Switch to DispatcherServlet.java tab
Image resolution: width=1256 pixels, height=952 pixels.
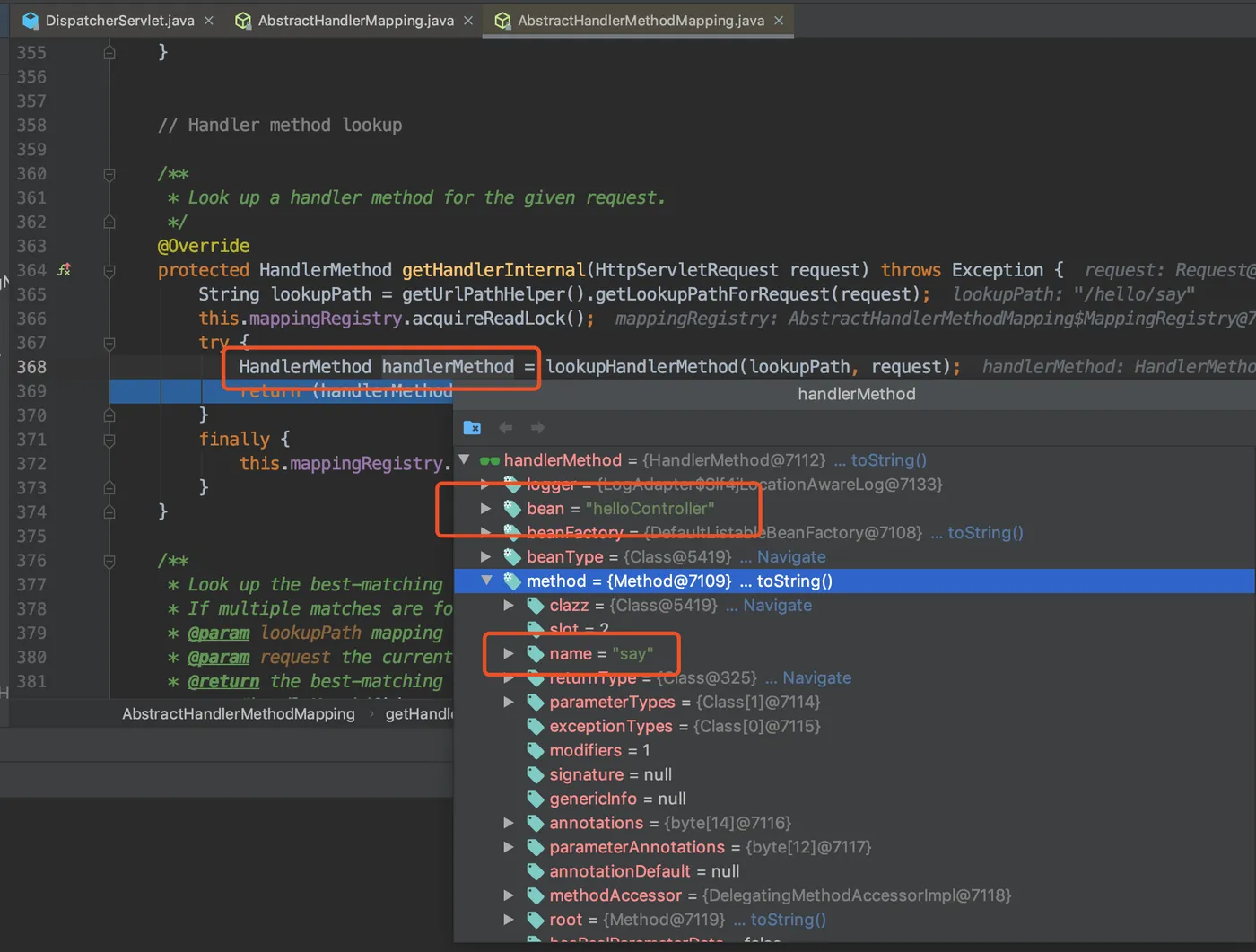119,20
